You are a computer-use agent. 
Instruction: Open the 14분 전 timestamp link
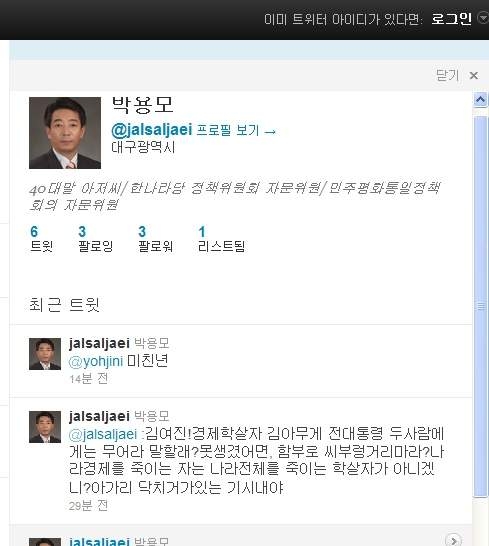[88, 379]
